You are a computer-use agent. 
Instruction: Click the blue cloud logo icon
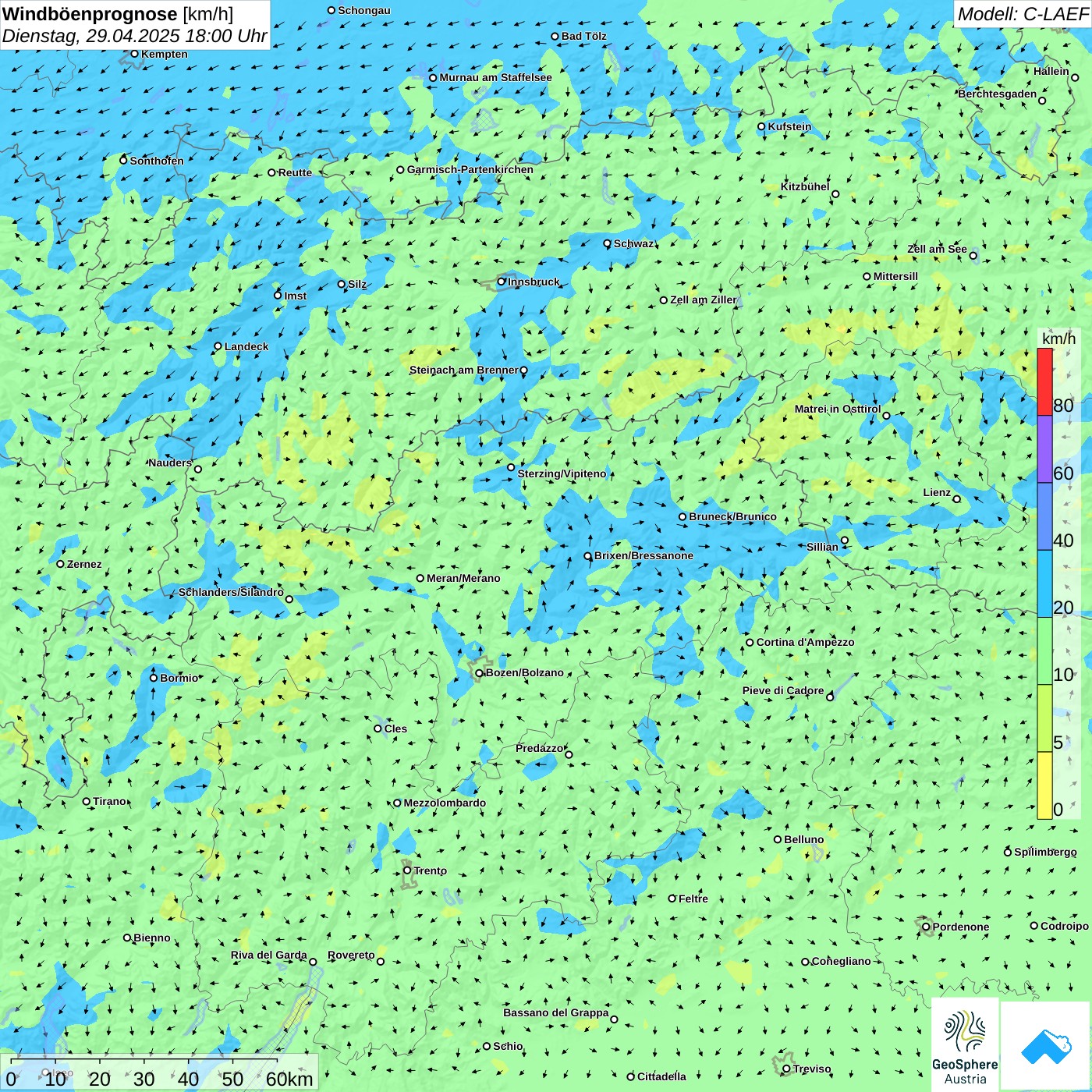point(1046,1047)
